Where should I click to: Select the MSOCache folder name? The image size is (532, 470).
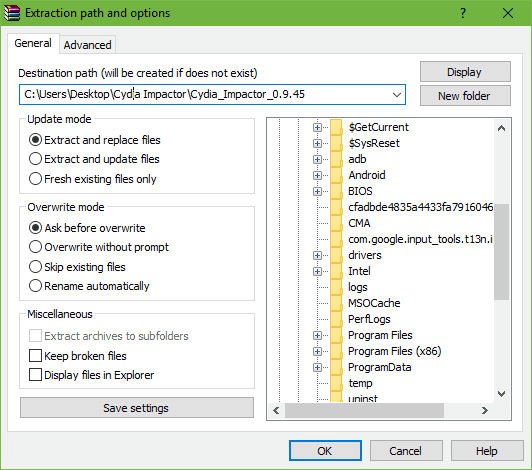pyautogui.click(x=374, y=303)
